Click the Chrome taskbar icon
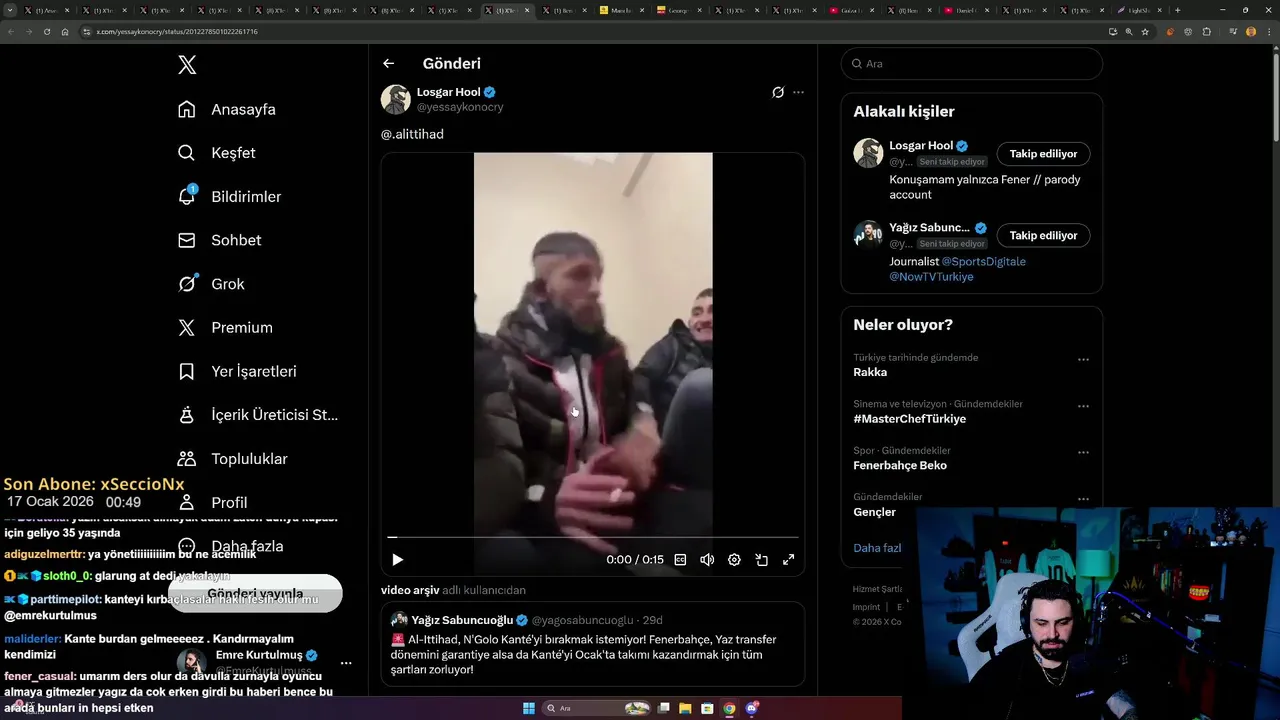This screenshot has width=1280, height=720. tap(729, 708)
